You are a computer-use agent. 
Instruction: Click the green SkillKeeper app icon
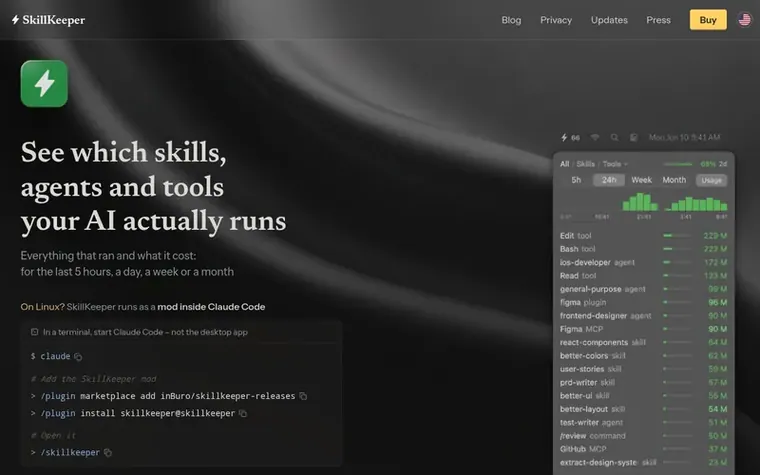(44, 83)
